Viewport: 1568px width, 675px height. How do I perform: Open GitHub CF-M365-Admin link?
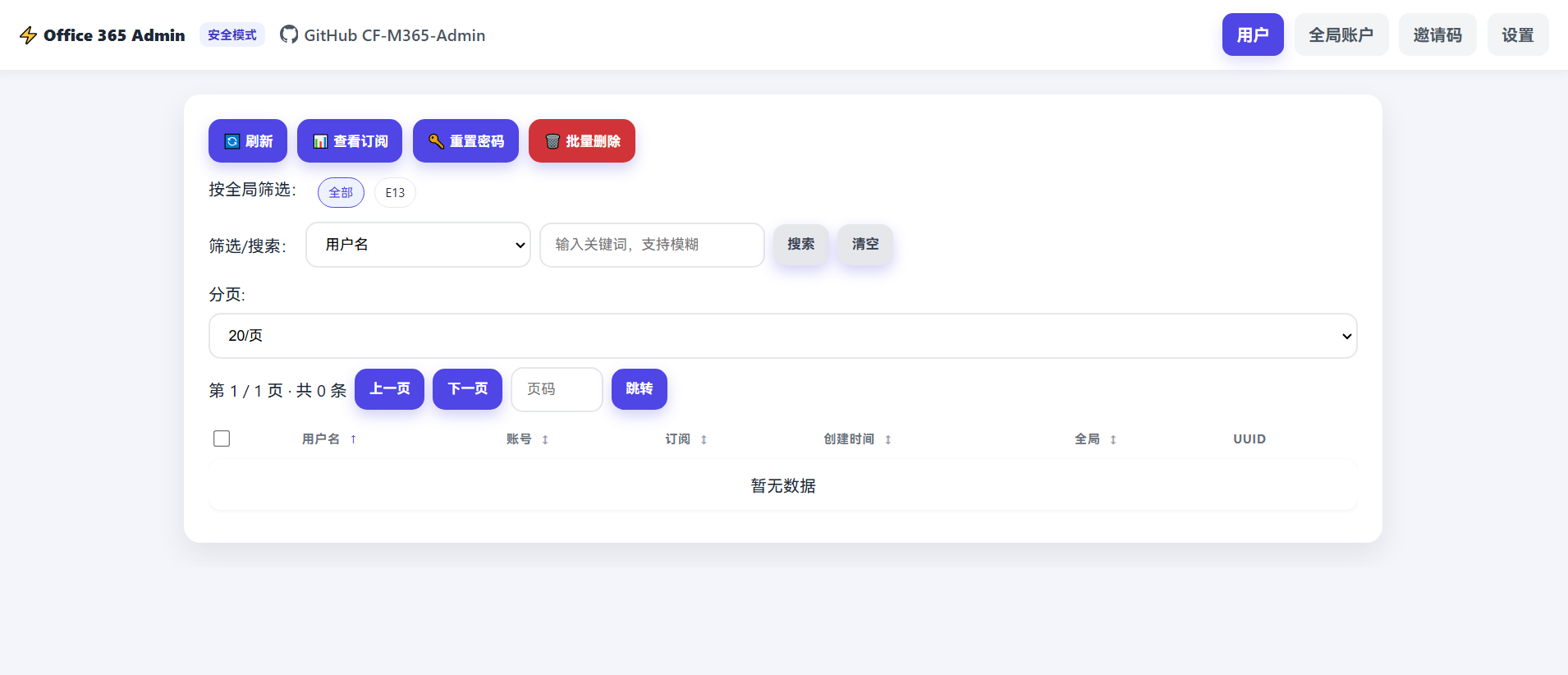click(383, 35)
